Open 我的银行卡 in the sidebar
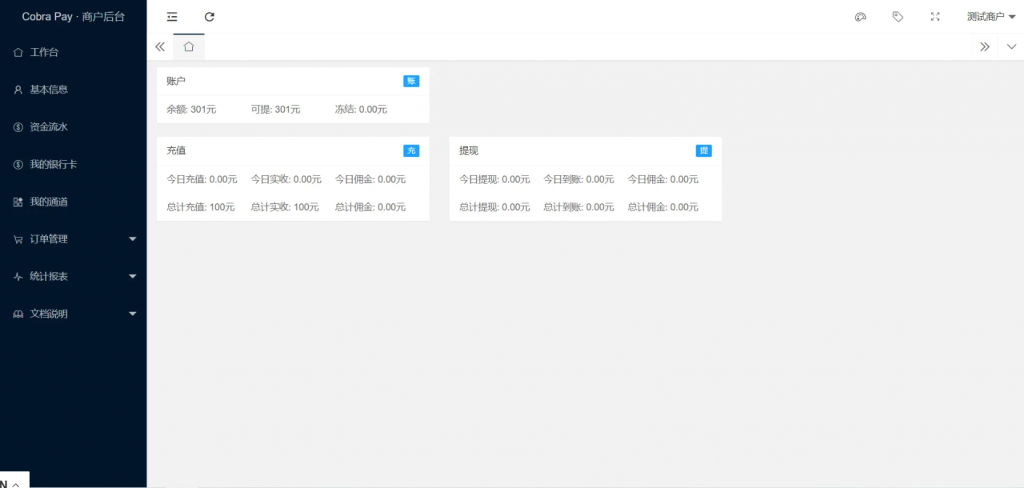 [52, 164]
